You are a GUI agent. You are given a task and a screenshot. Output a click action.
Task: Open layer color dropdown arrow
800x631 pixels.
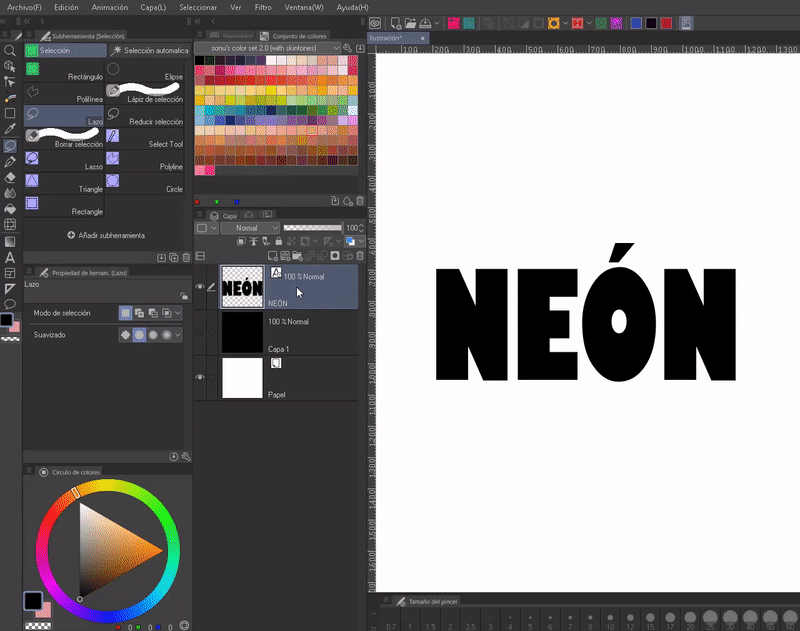pyautogui.click(x=361, y=241)
